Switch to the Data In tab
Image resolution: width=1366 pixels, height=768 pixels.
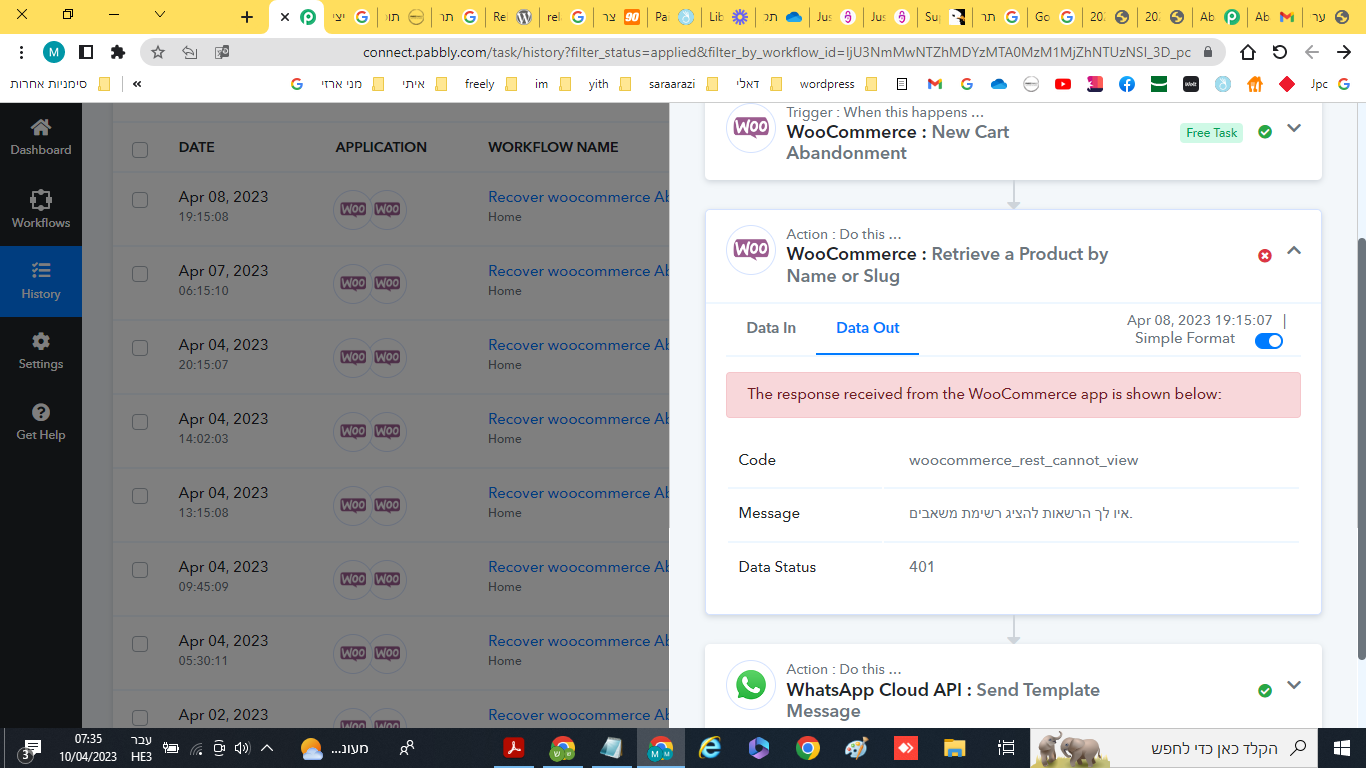[771, 328]
